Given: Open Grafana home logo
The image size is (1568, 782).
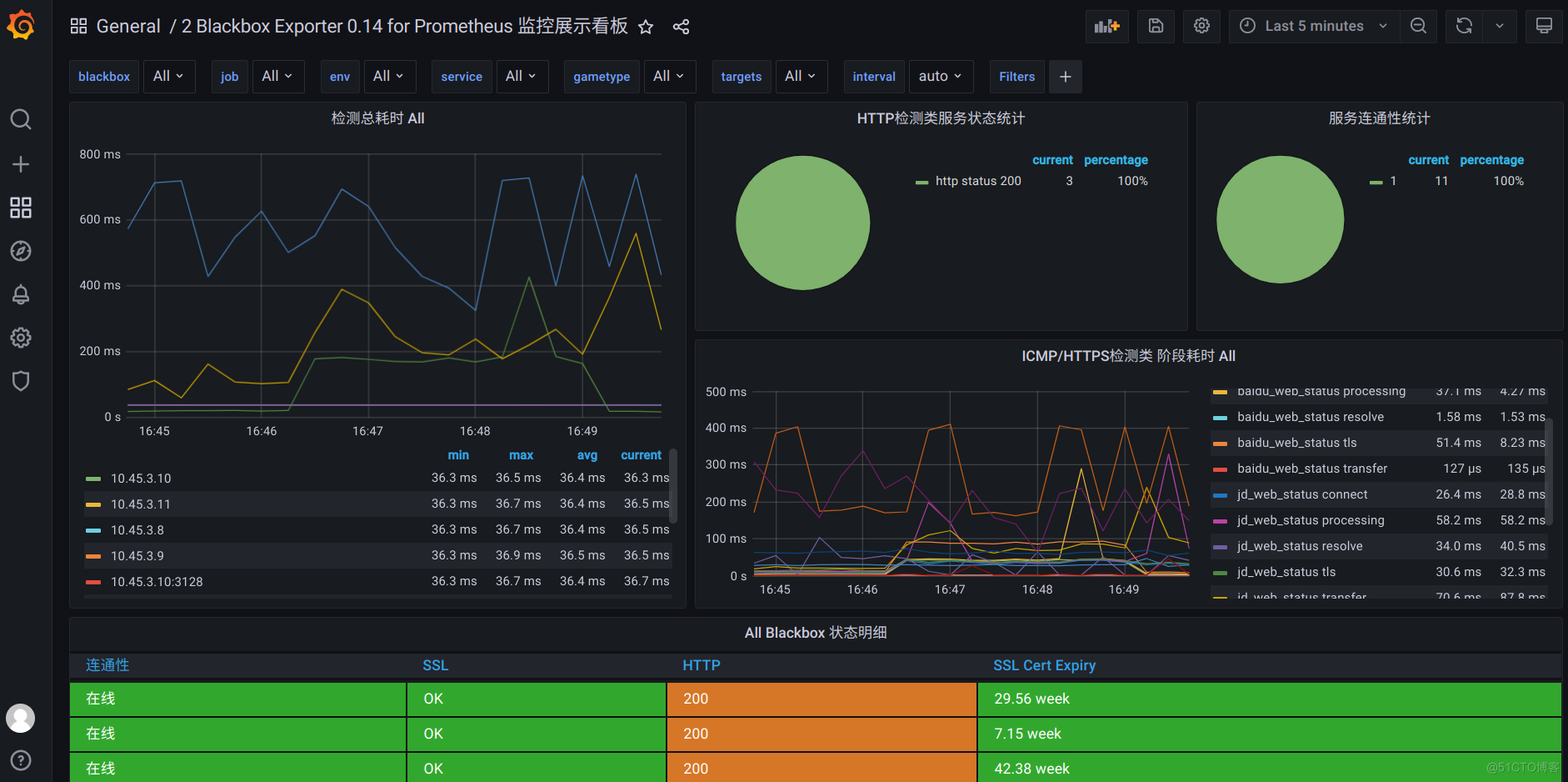Looking at the screenshot, I should 21,25.
